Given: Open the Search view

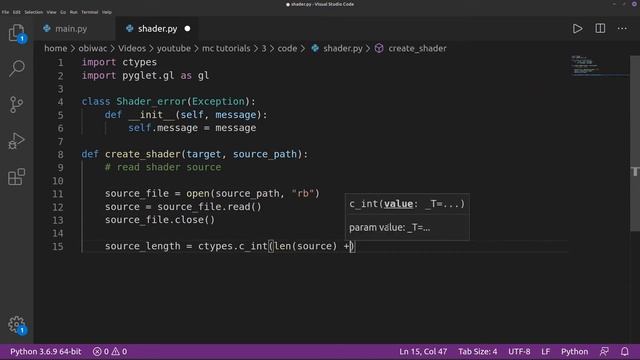Looking at the screenshot, I should (x=16, y=68).
